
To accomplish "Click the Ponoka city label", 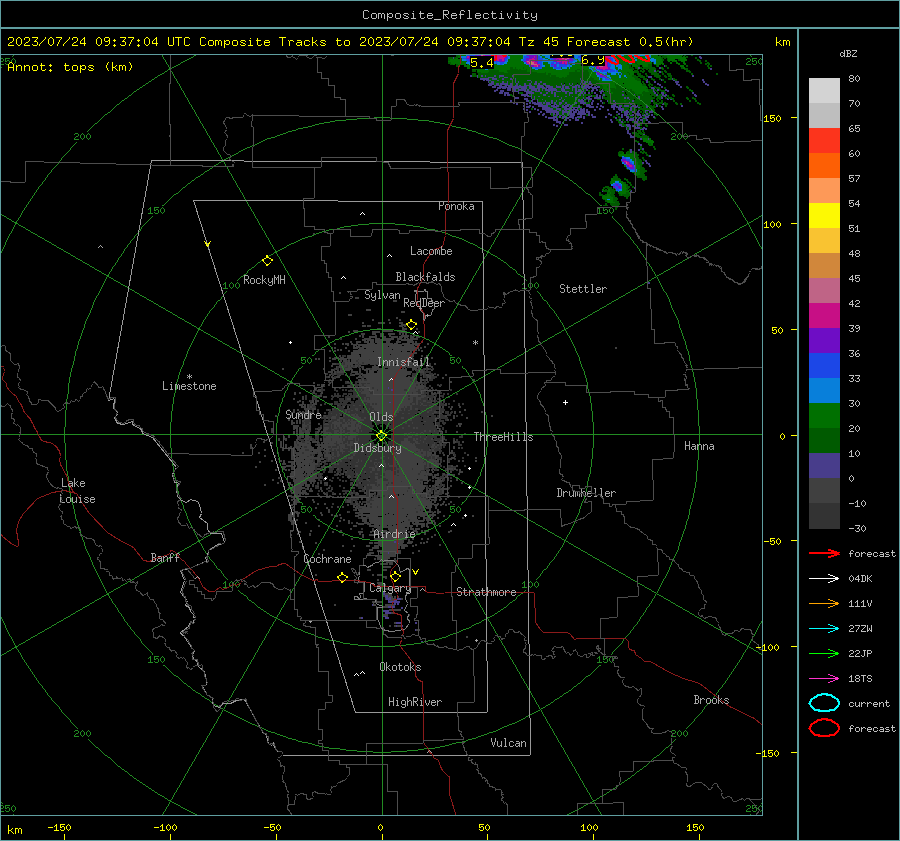I will [456, 206].
